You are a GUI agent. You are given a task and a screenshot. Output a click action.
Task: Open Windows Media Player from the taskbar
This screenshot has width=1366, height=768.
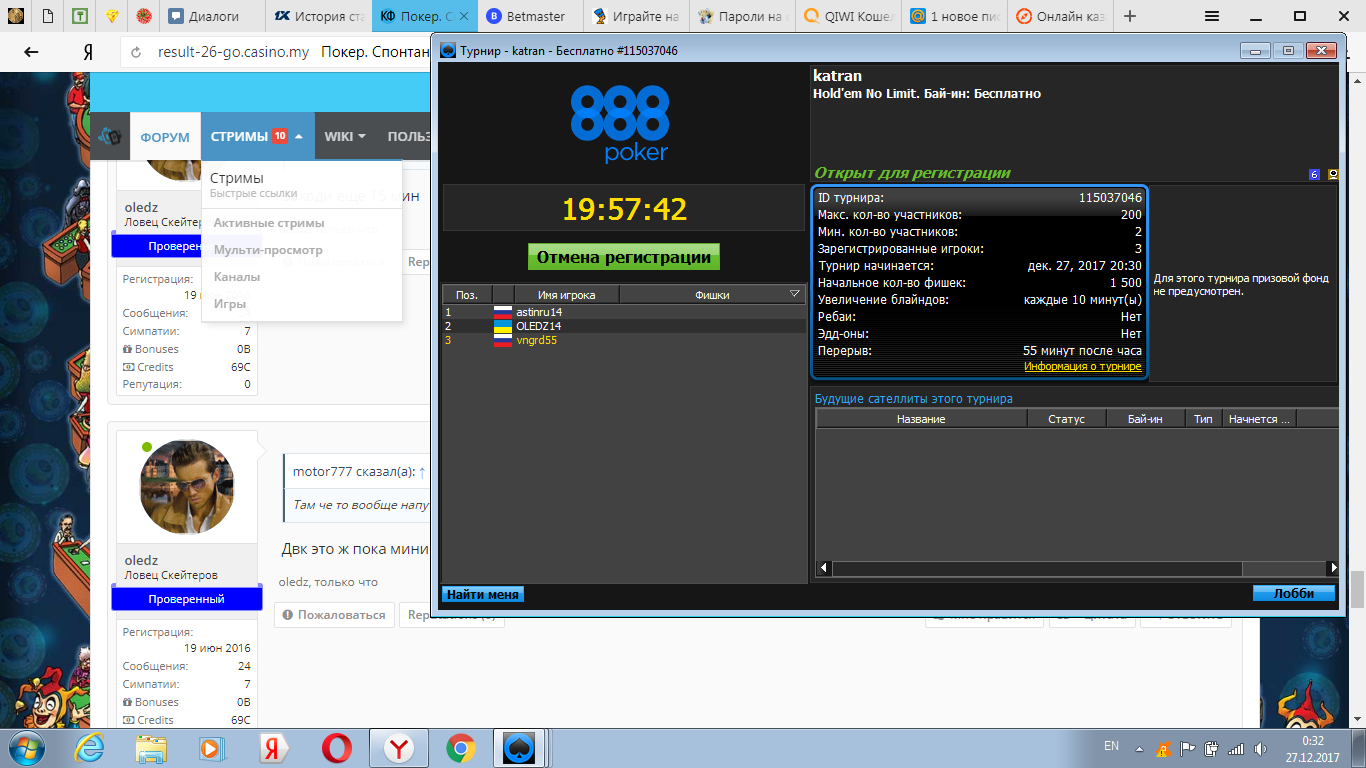pyautogui.click(x=210, y=748)
